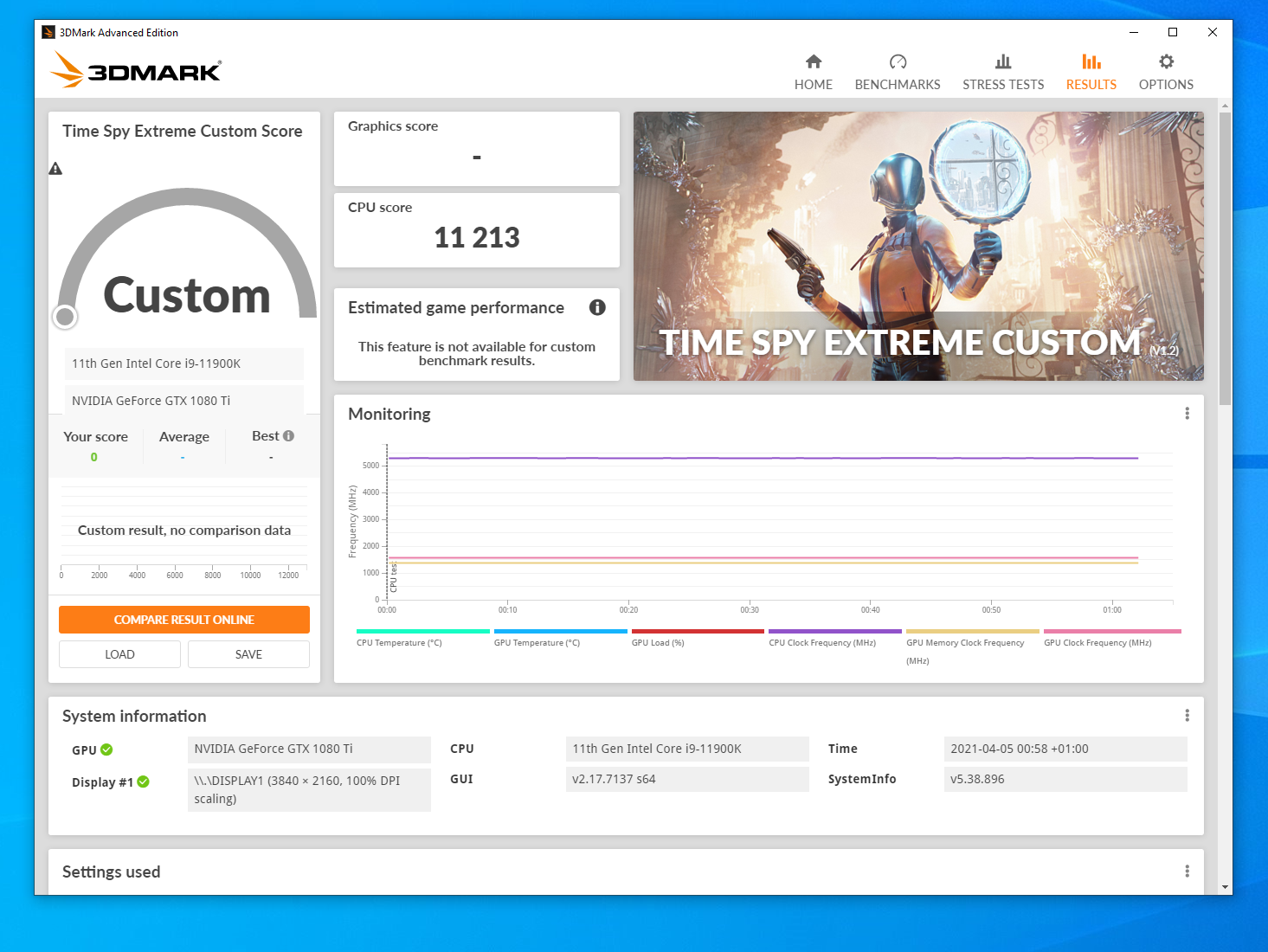Toggle GPU Load legend series
This screenshot has width=1268, height=952.
pos(698,639)
